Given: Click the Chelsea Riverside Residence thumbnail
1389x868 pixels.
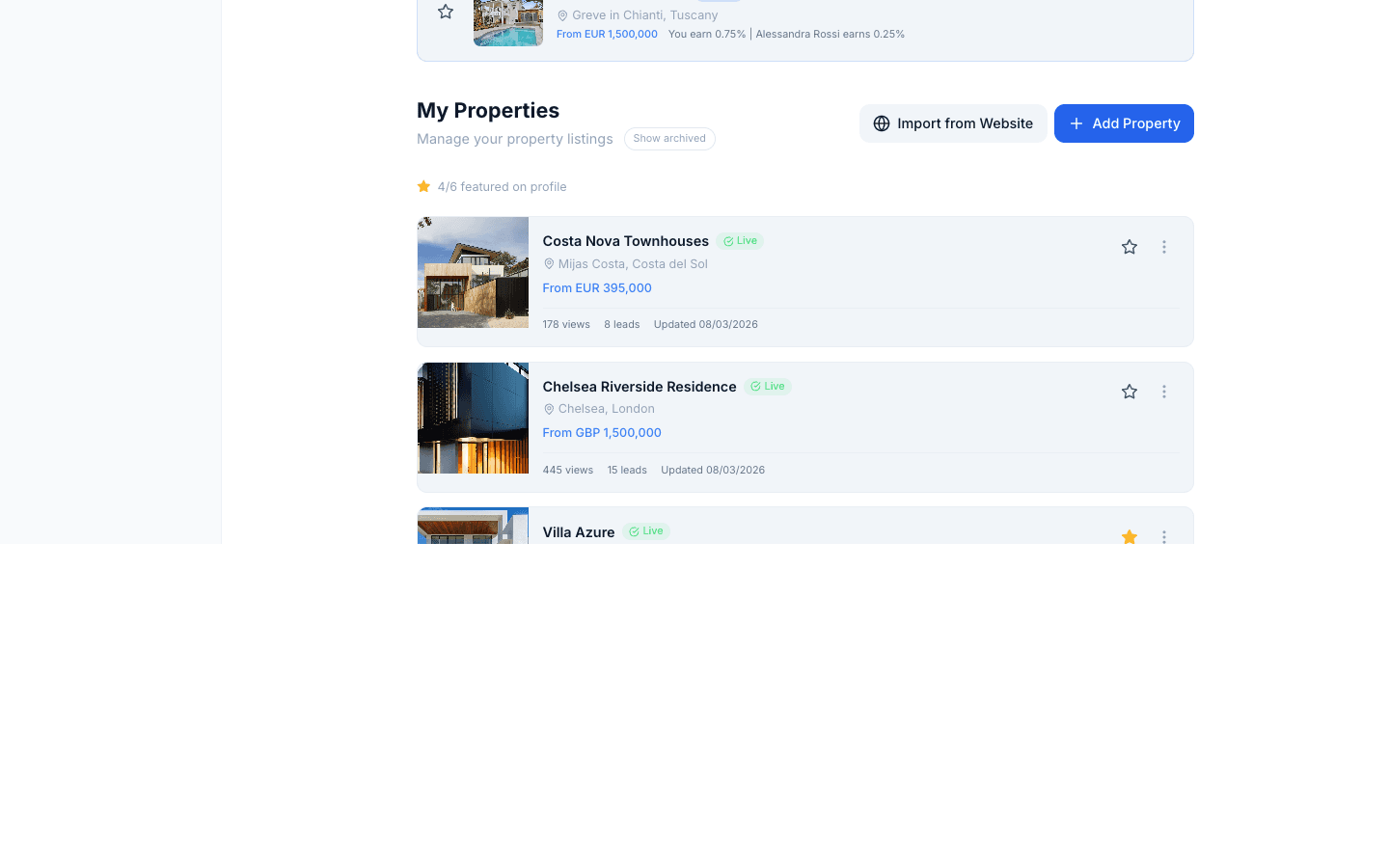Looking at the screenshot, I should [x=473, y=418].
